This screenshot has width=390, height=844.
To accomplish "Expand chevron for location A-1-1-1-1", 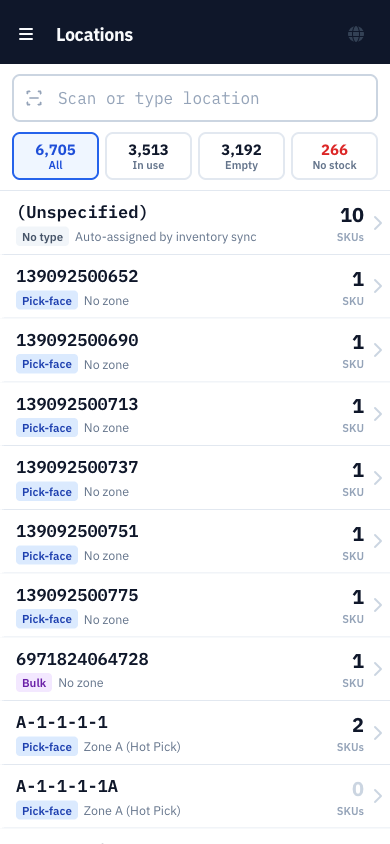I will click(378, 733).
